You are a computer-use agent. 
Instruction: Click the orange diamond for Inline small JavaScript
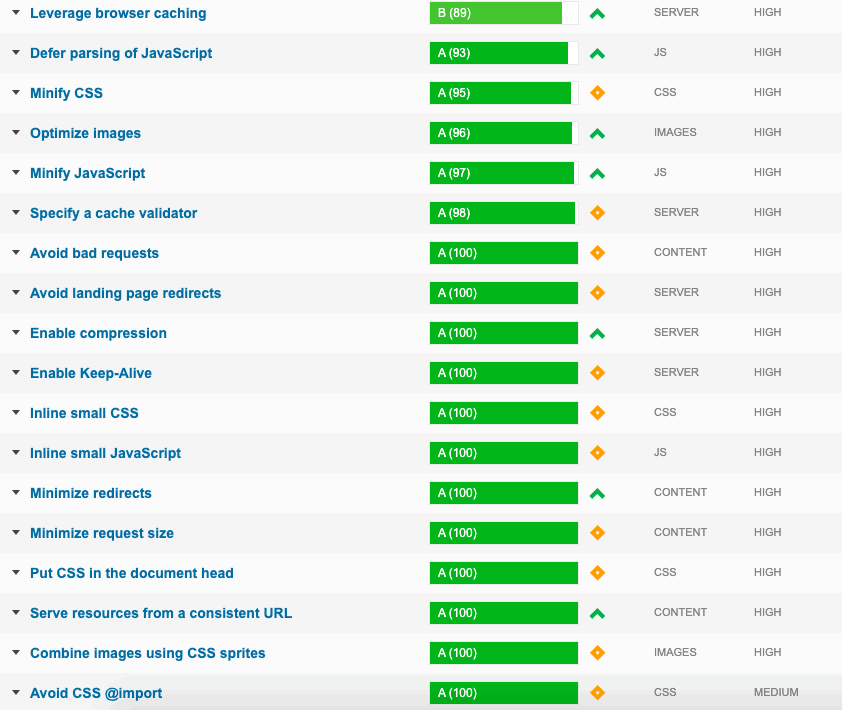tap(597, 453)
